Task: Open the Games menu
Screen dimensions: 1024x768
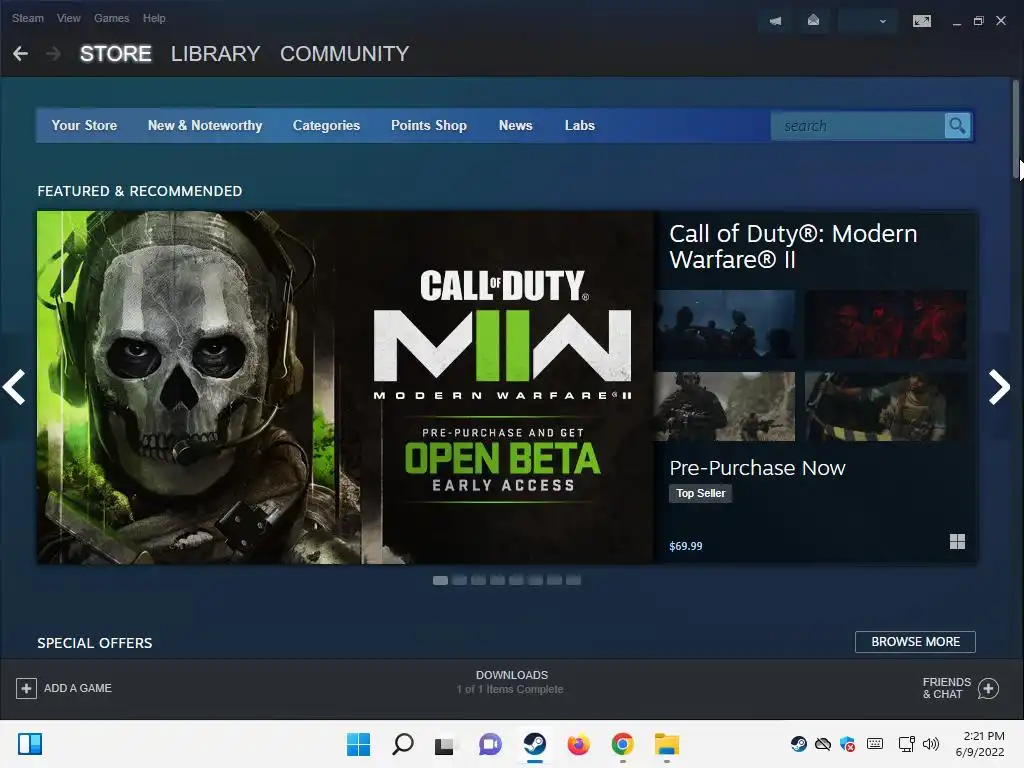Action: coord(111,18)
